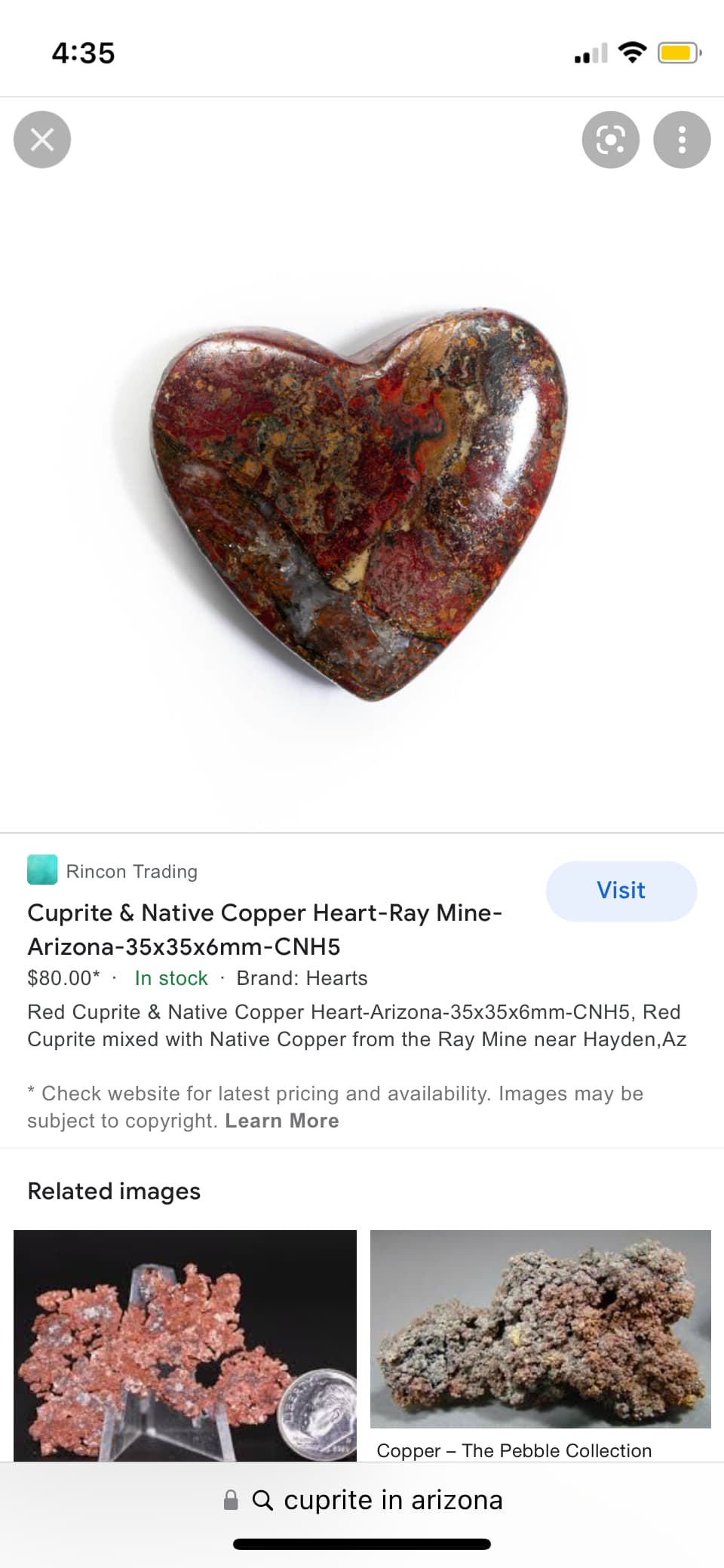Tap the Wi-Fi status icon
This screenshot has width=724, height=1568.
click(632, 52)
